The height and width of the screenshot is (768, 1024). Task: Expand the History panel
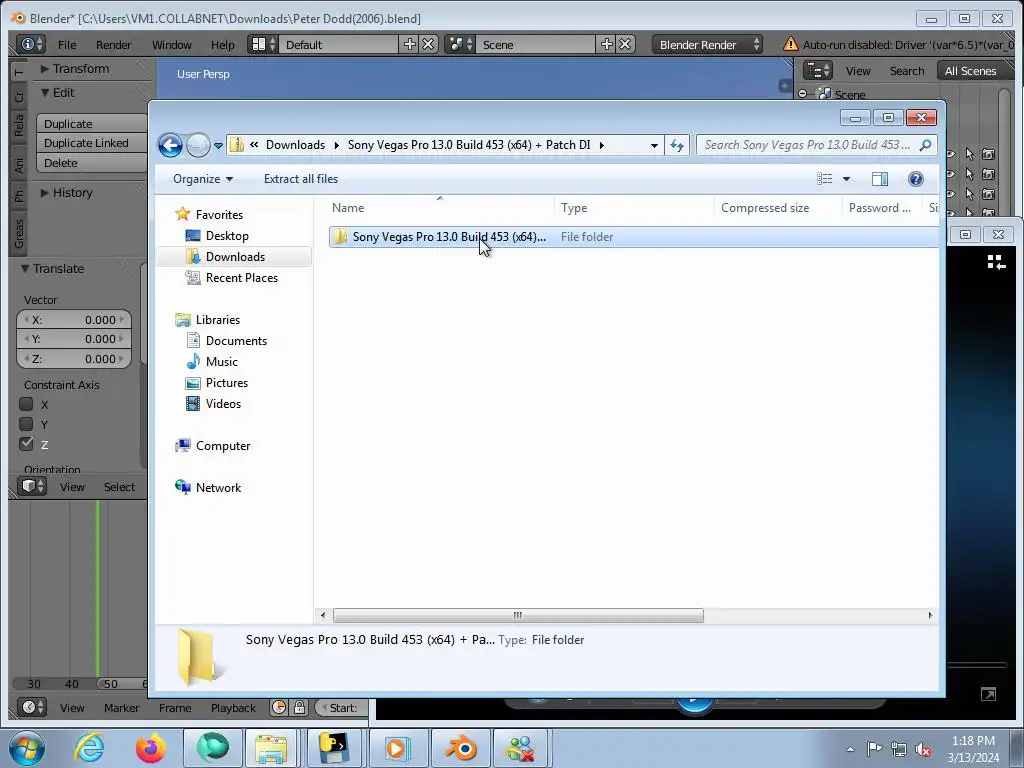45,193
